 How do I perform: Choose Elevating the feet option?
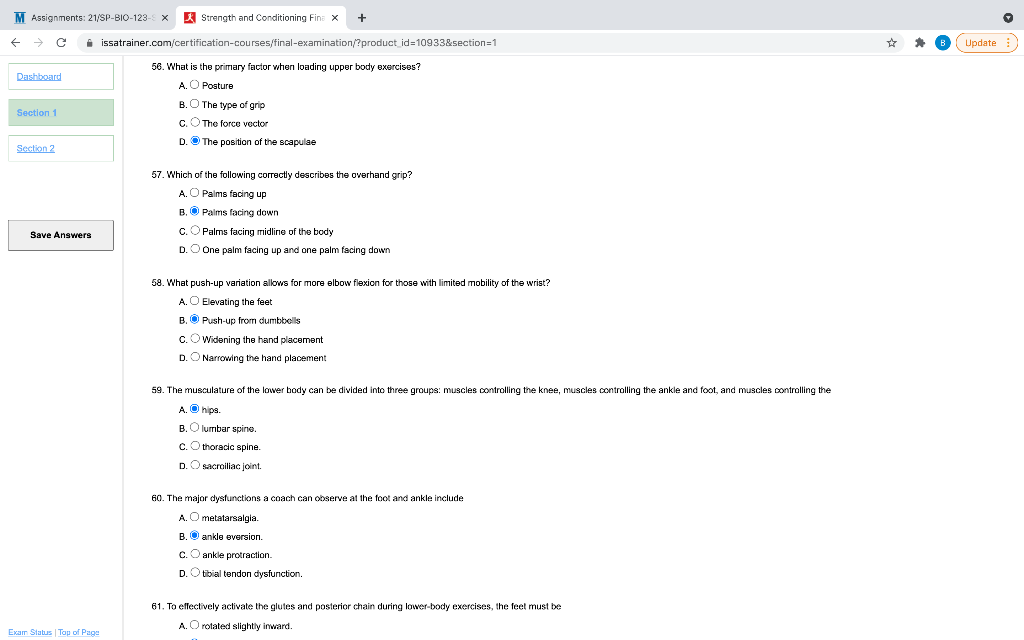(x=195, y=300)
